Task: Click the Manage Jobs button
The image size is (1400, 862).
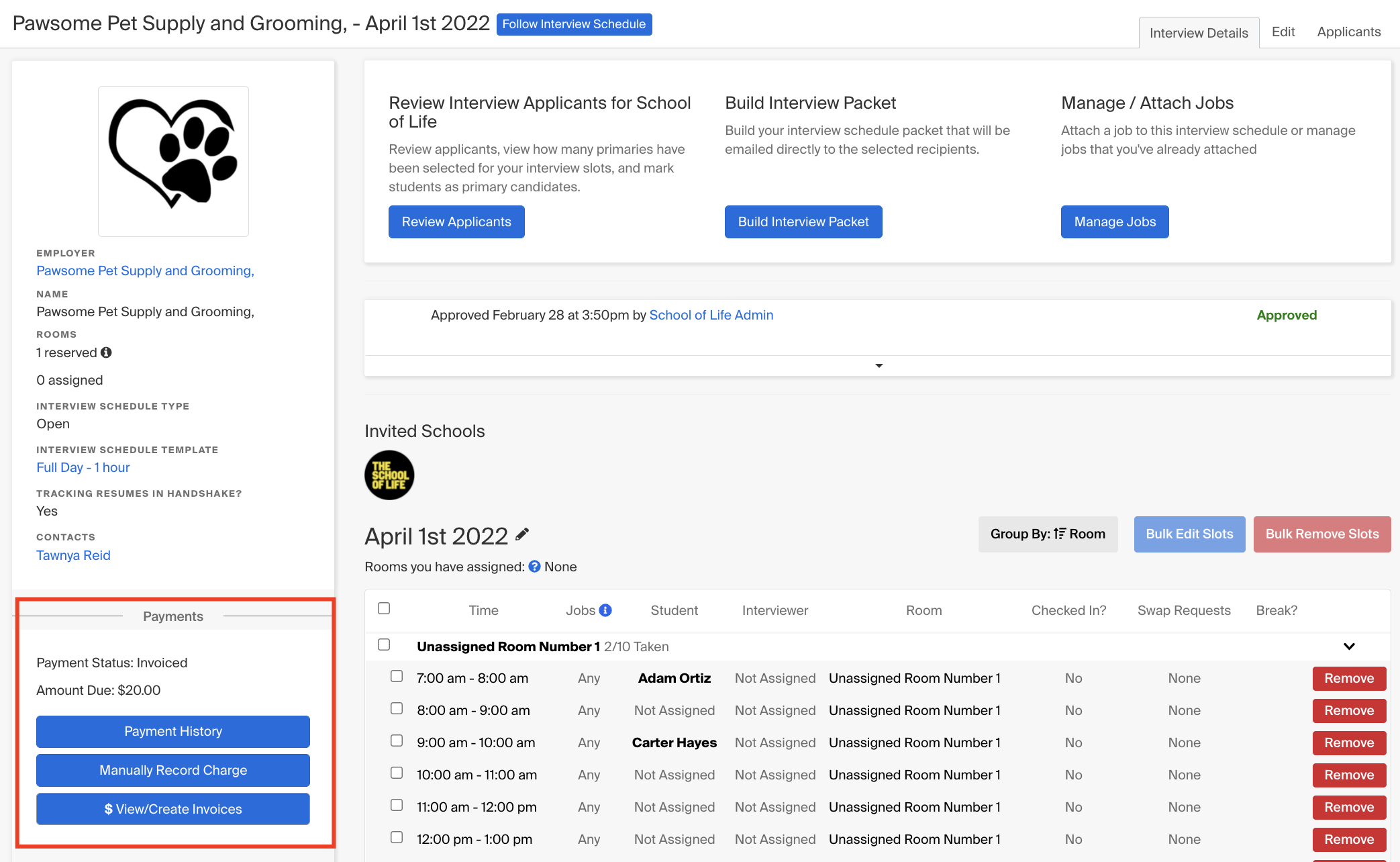Action: [1115, 222]
